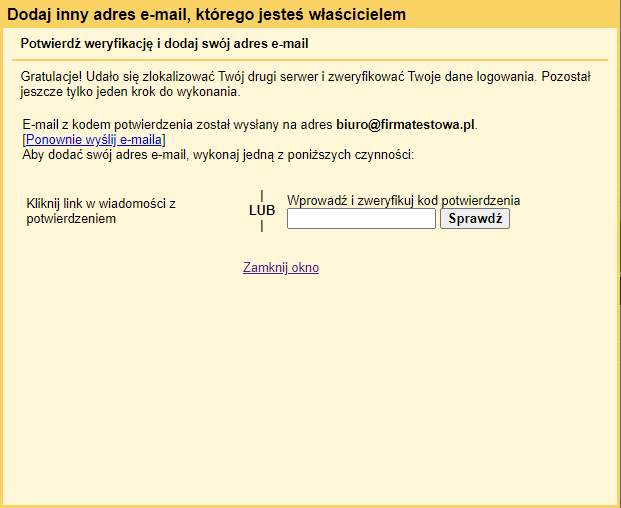Focus the confirmation code input field
This screenshot has width=621, height=508.
[361, 219]
